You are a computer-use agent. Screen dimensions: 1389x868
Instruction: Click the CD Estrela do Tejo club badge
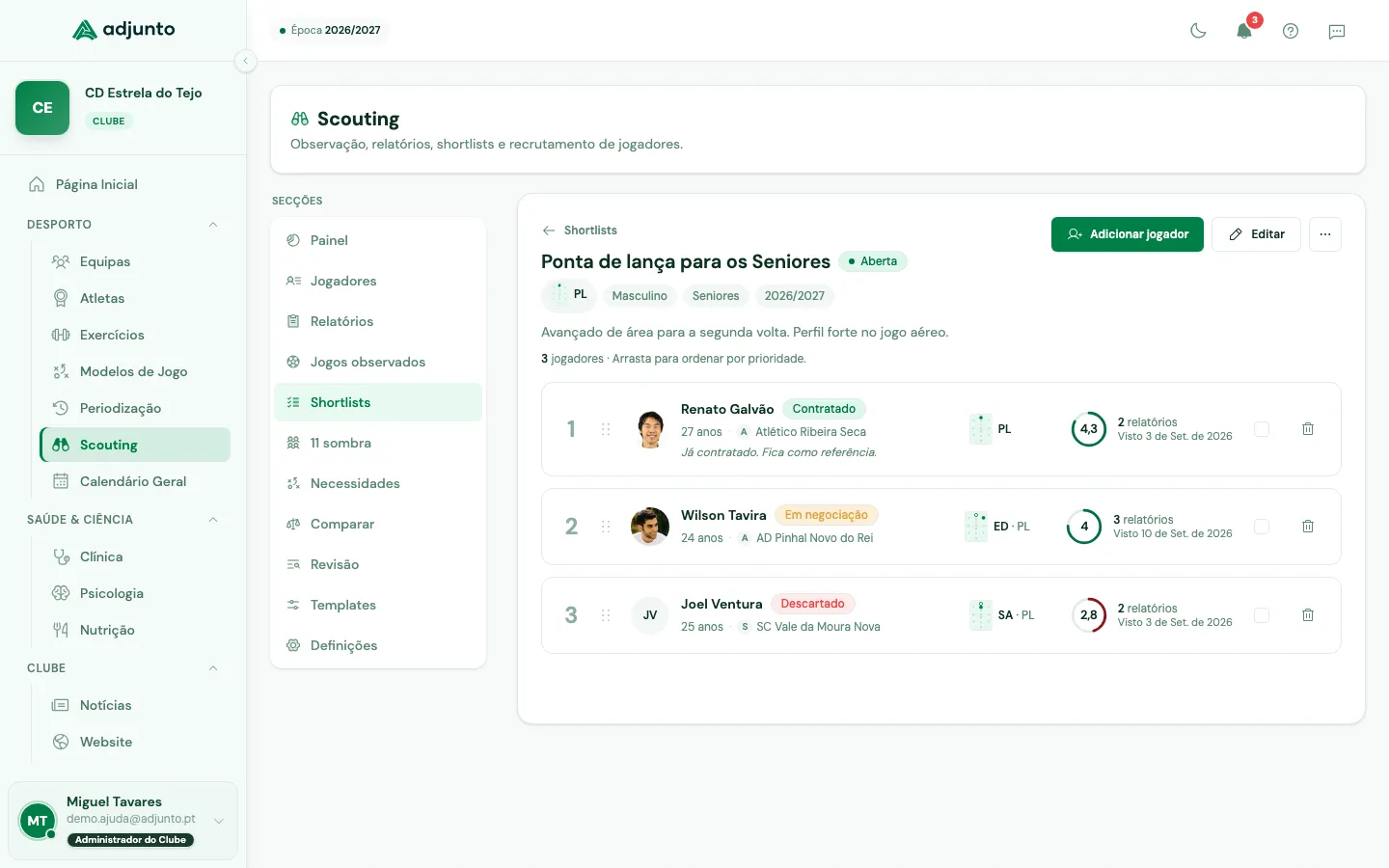click(x=42, y=108)
